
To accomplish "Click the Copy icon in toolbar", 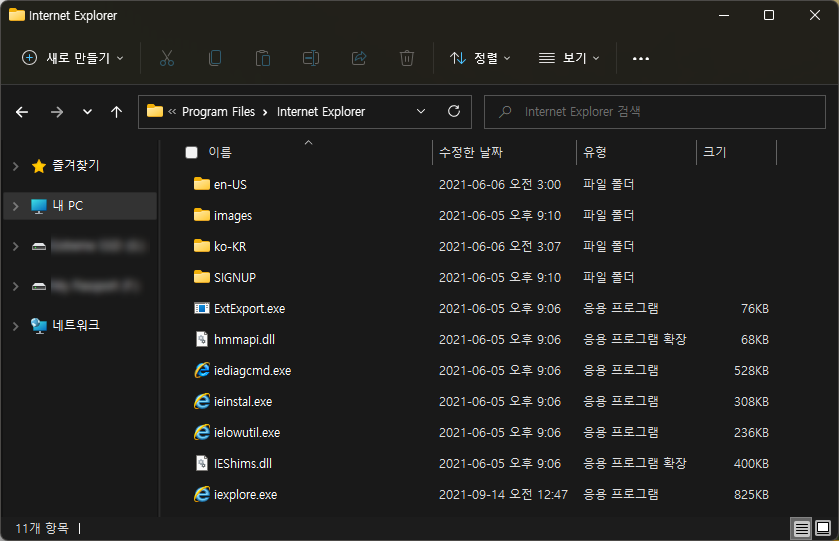I will 215,58.
